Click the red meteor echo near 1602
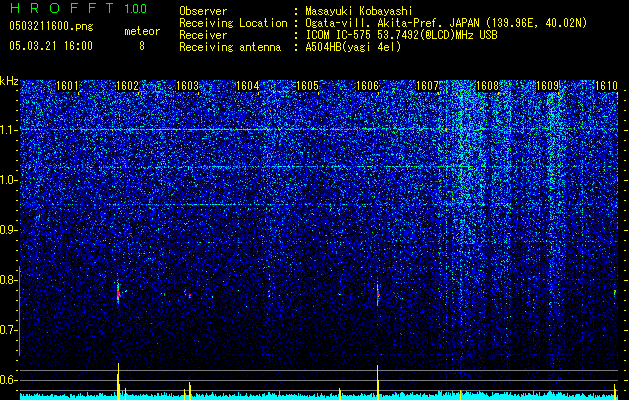This screenshot has height=400, width=629. 118,294
